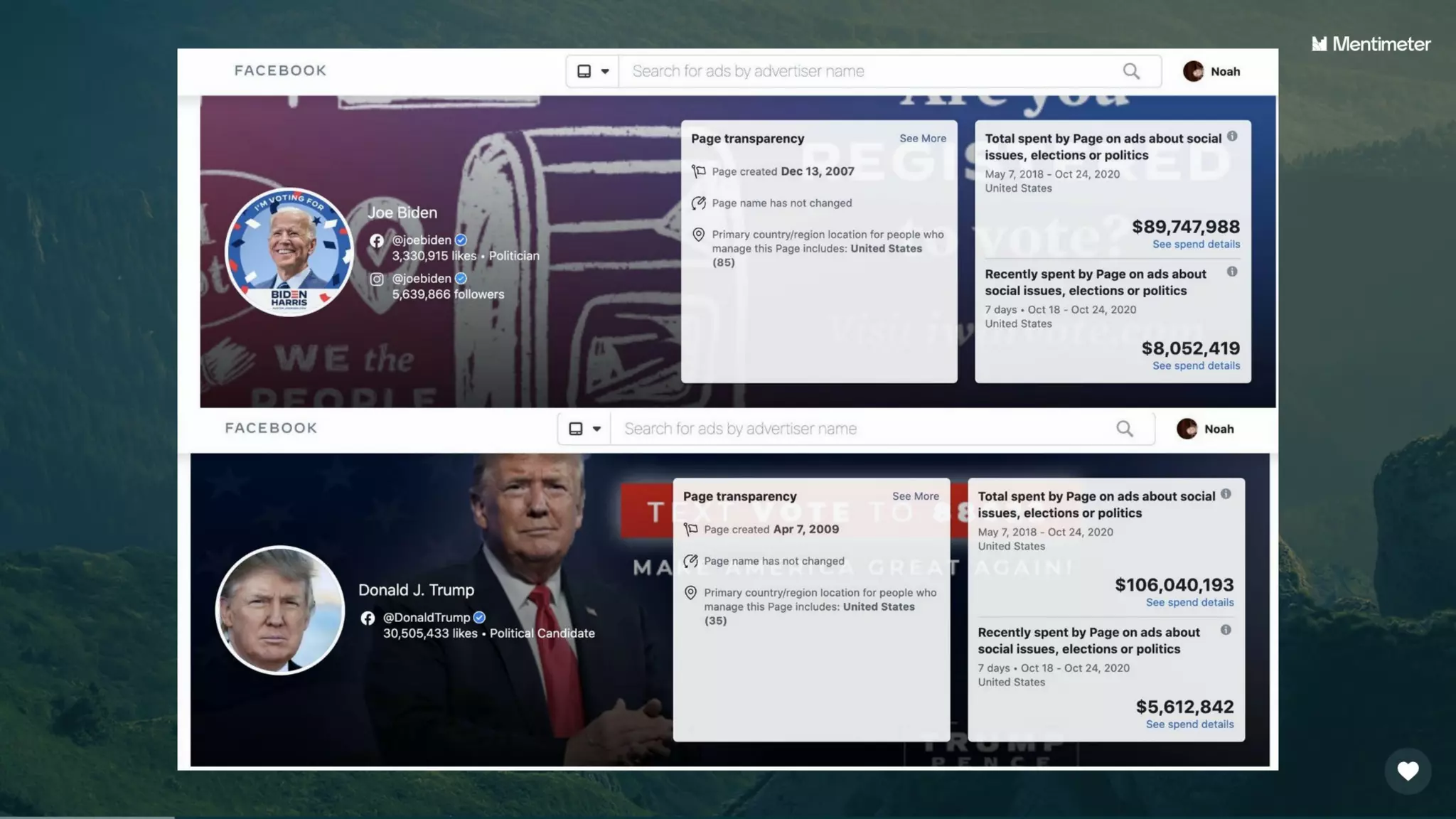Click info icon next to Biden total spent
The width and height of the screenshot is (1456, 819).
click(x=1232, y=136)
